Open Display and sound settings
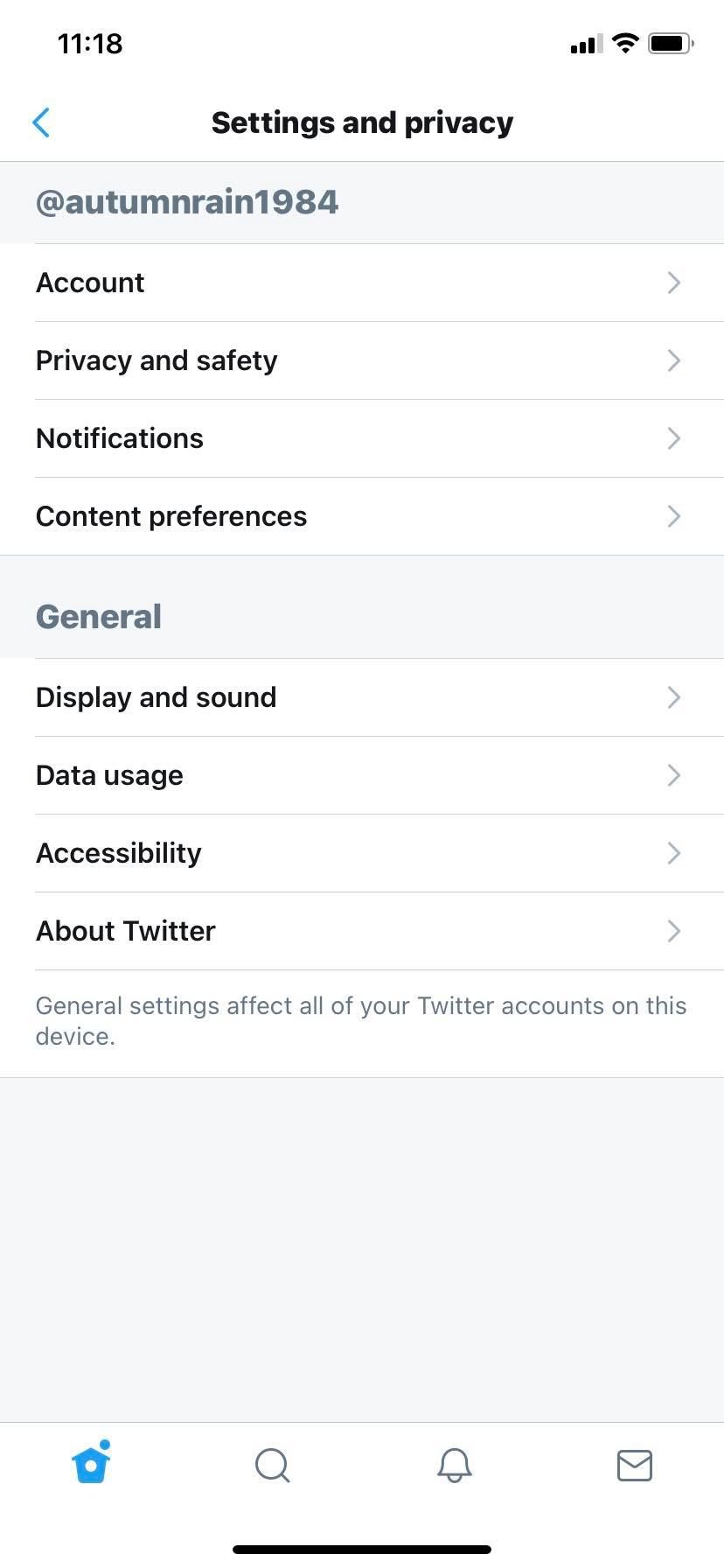 [362, 697]
